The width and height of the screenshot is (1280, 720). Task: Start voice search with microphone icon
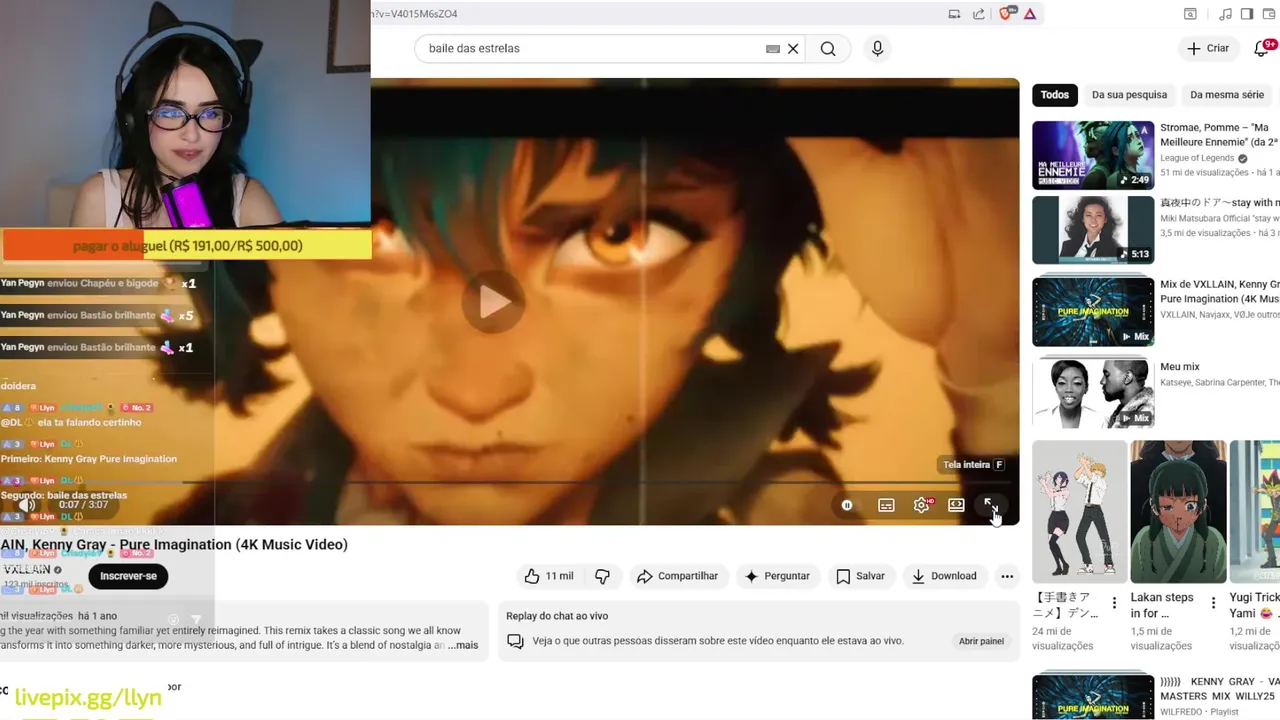877,48
